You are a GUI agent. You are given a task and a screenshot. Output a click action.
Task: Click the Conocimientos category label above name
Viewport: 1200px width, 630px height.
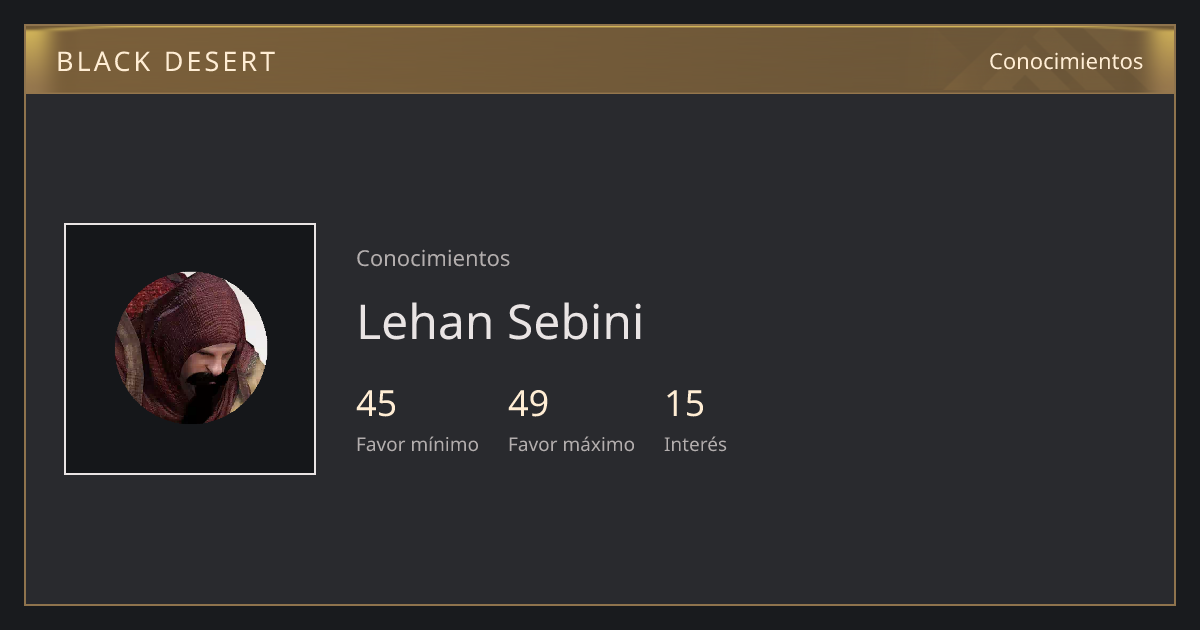click(433, 258)
